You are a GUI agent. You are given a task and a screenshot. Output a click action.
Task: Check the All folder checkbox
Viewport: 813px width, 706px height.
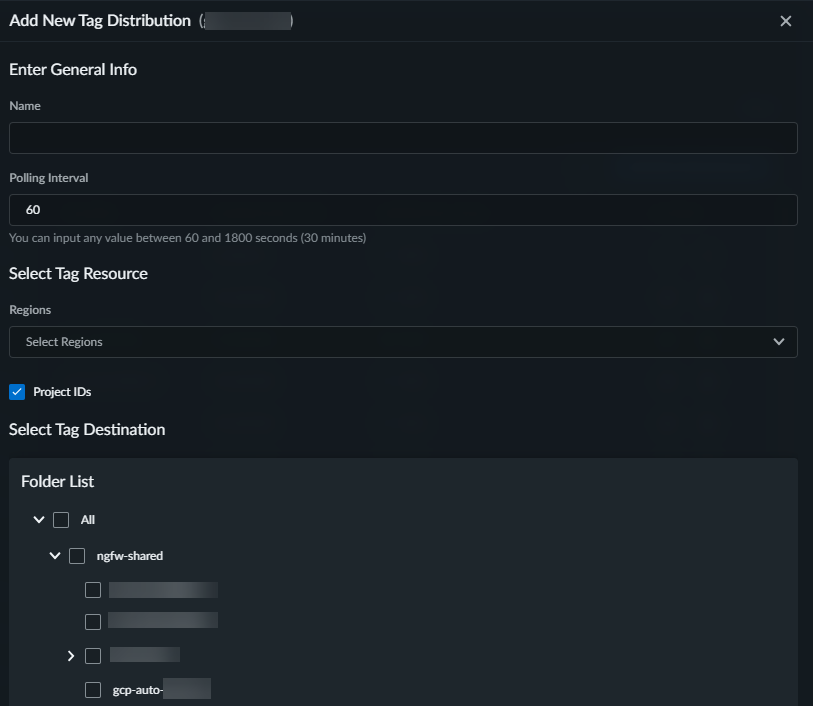(x=61, y=520)
